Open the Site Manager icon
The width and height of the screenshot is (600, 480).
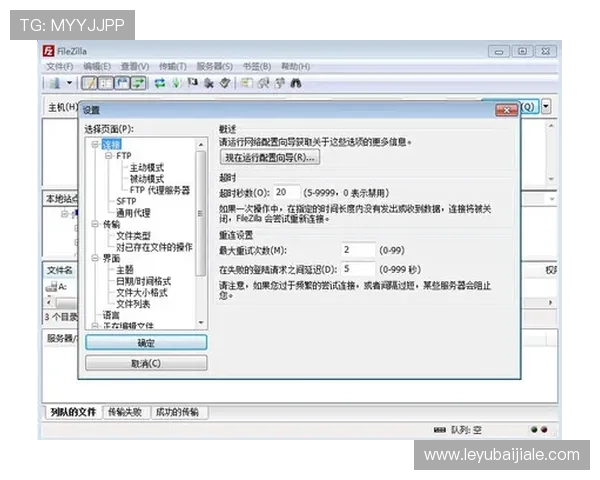point(55,83)
